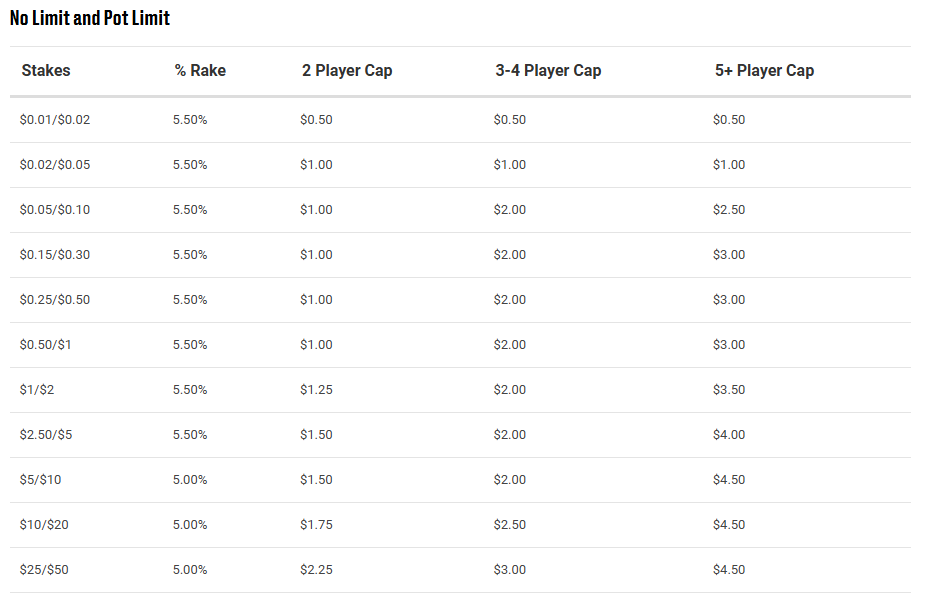
Task: Select the $0.25/$0.50 stakes cell
Action: coord(55,300)
